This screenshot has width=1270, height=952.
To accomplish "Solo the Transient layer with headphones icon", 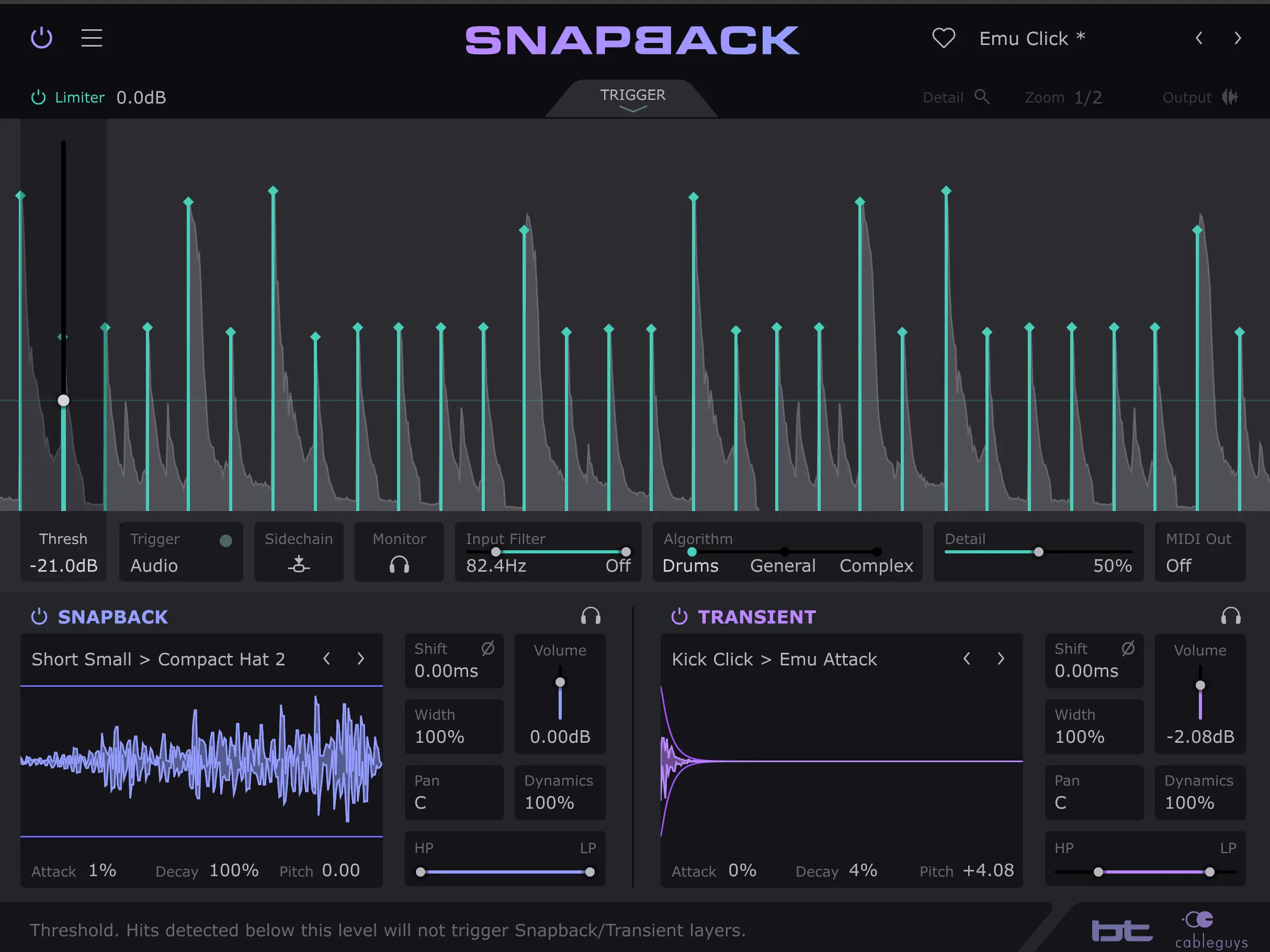I will coord(1230,616).
